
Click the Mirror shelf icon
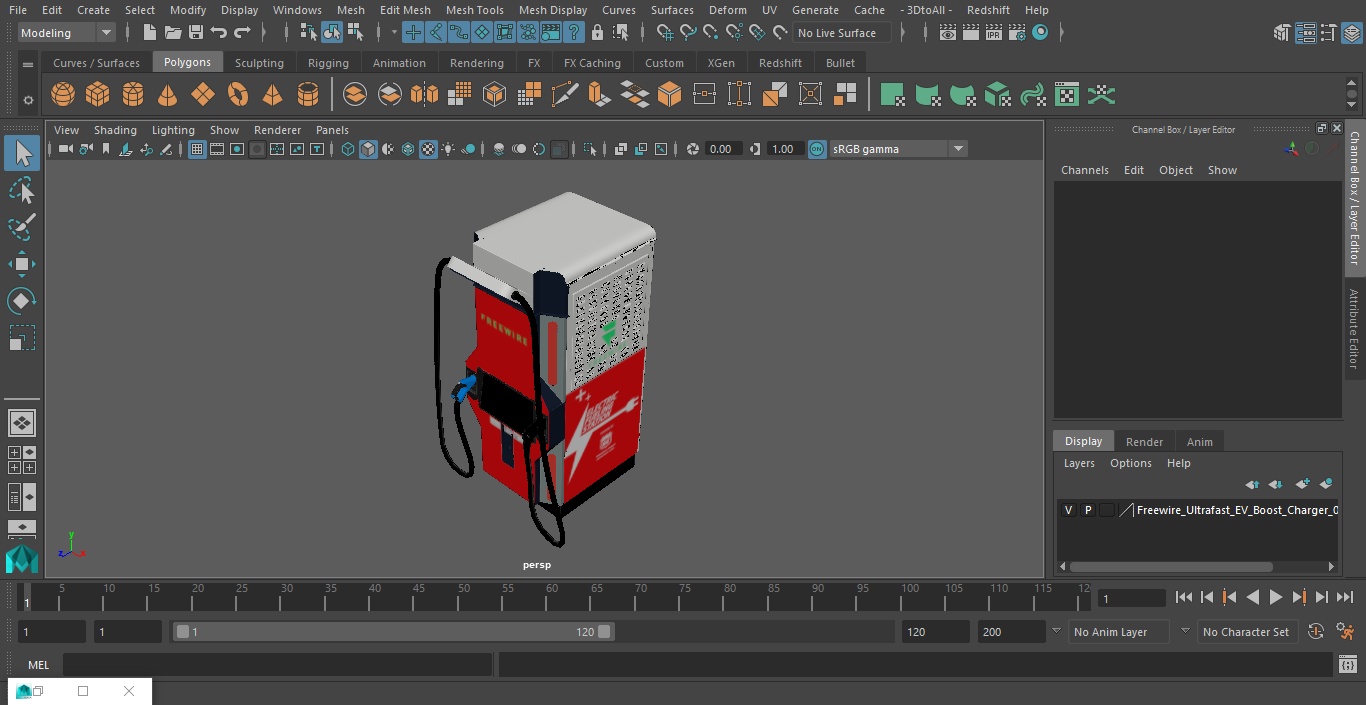pyautogui.click(x=424, y=95)
